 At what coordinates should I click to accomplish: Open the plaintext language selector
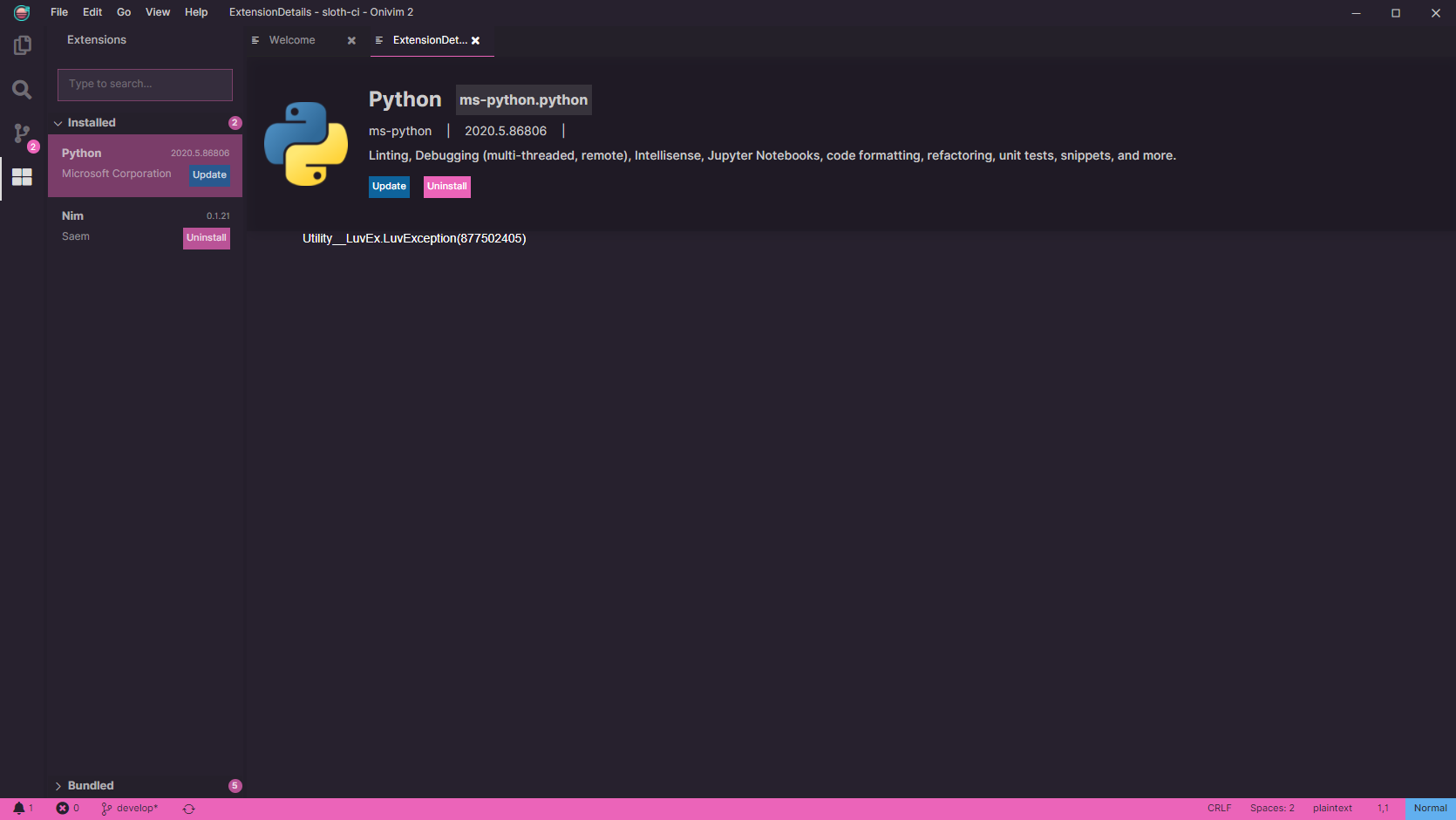point(1331,808)
